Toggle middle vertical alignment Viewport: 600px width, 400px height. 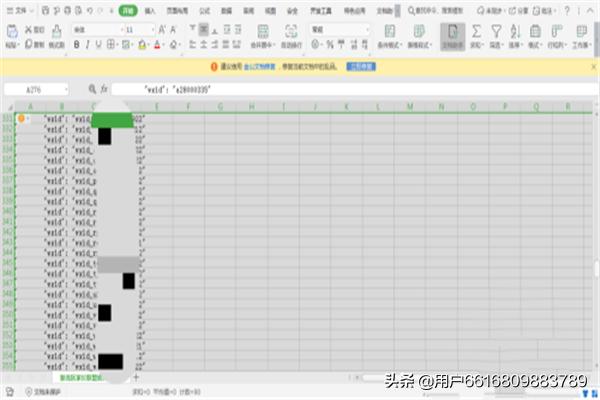coord(204,29)
